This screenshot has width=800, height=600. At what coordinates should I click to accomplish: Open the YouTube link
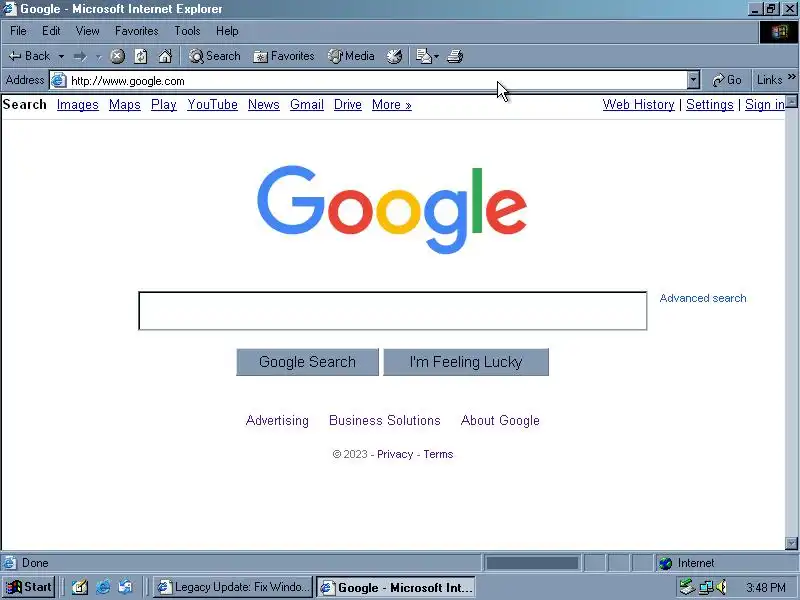pyautogui.click(x=212, y=105)
